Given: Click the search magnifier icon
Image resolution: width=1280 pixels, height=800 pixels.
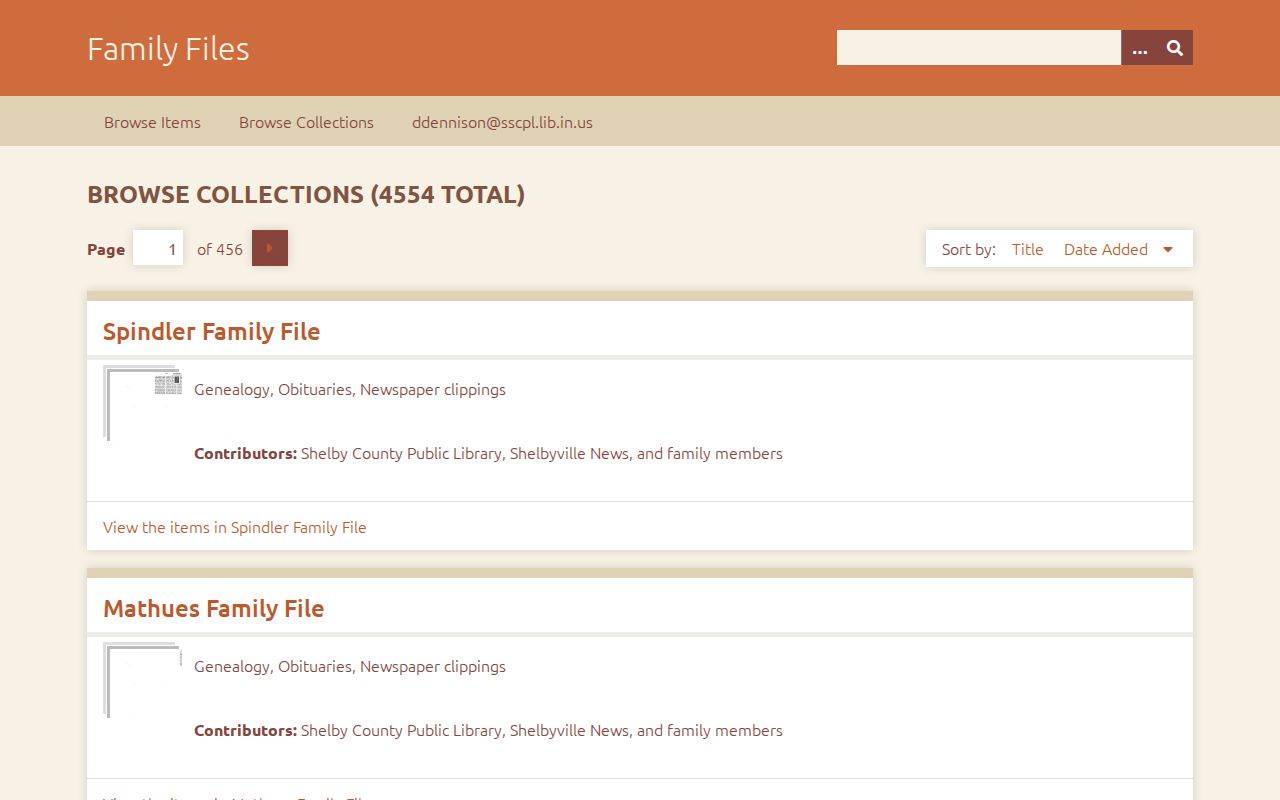Looking at the screenshot, I should coord(1175,48).
